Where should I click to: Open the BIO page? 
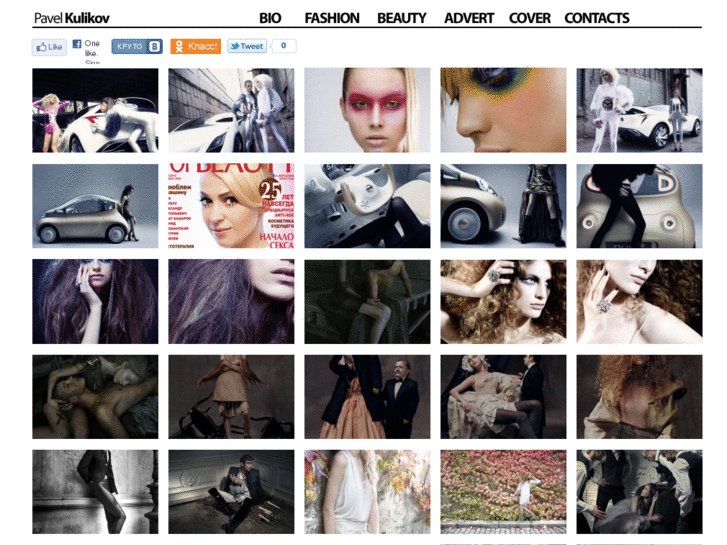(270, 18)
